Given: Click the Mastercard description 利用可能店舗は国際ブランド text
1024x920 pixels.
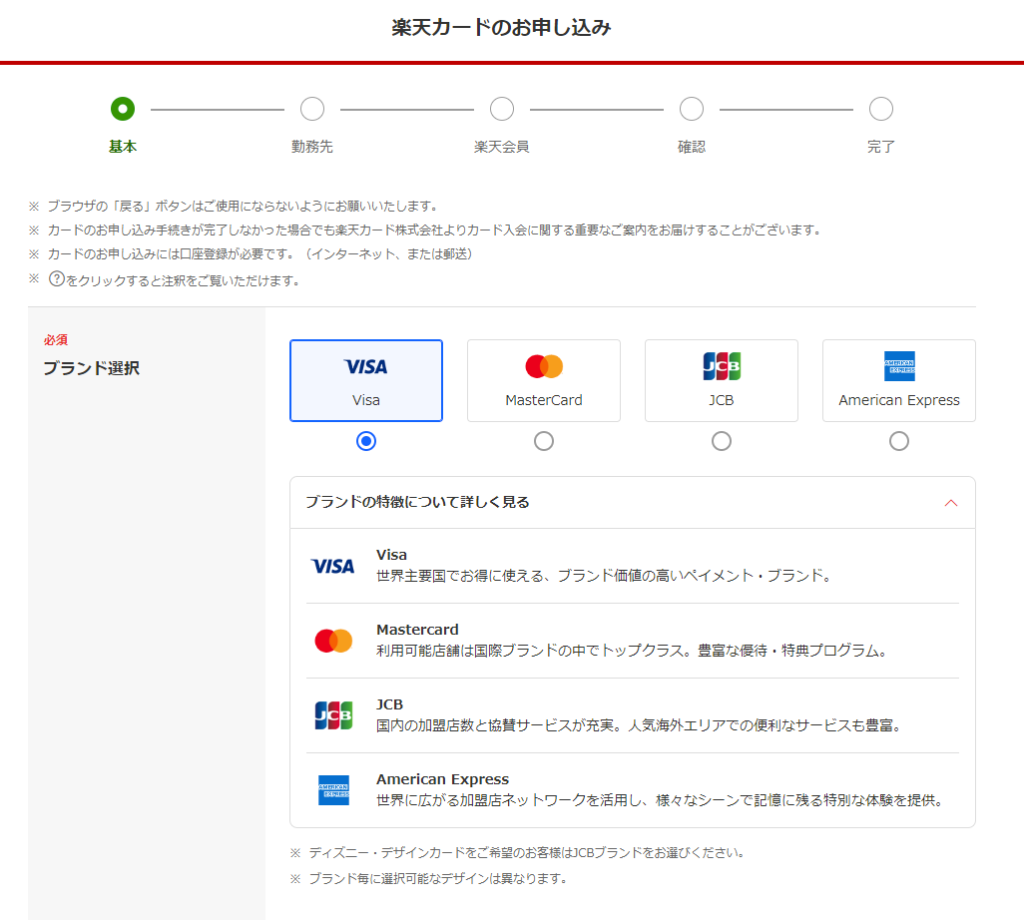Looking at the screenshot, I should [x=632, y=651].
